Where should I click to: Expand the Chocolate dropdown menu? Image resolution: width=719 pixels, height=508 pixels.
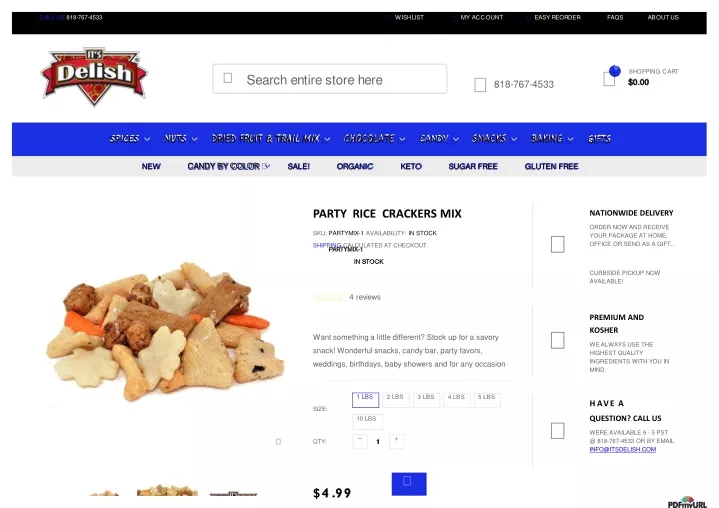tap(374, 138)
